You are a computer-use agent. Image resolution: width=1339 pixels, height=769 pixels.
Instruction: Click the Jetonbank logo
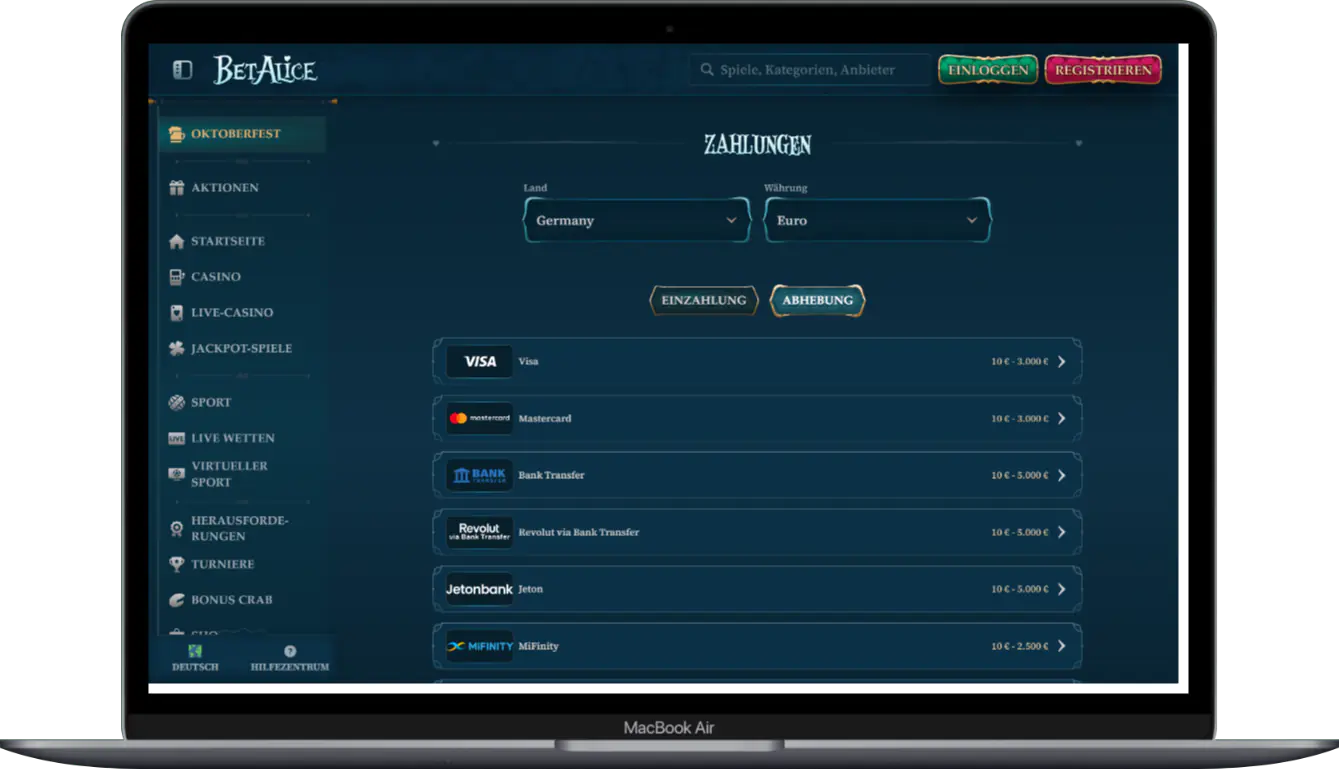point(480,589)
